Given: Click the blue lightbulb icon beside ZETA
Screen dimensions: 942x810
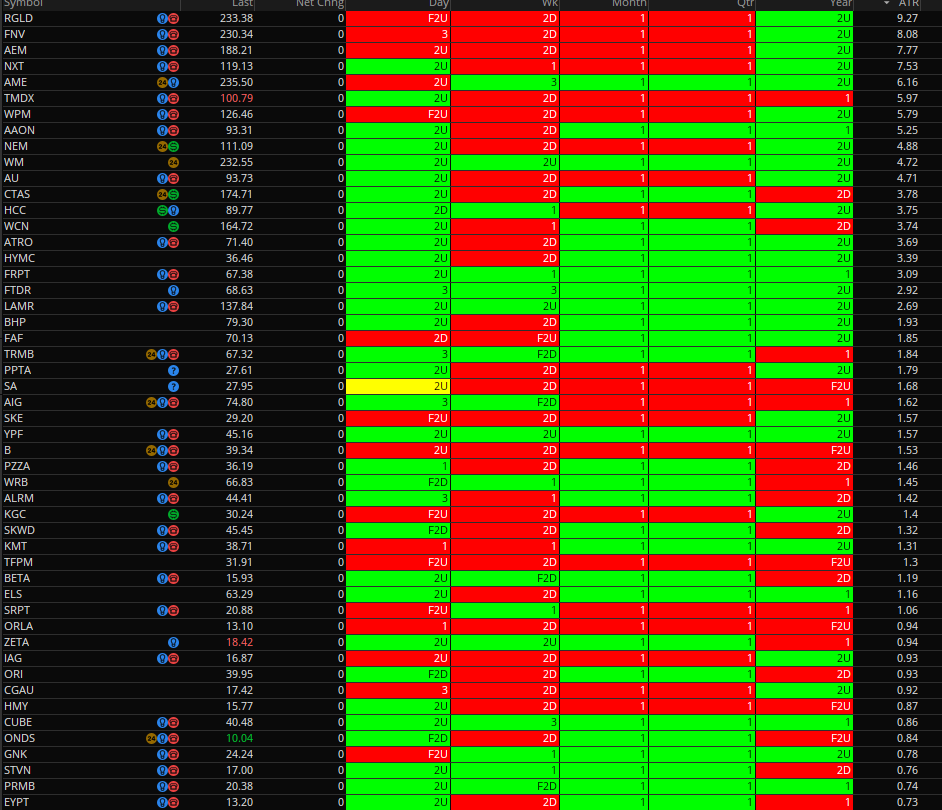Looking at the screenshot, I should pos(174,642).
